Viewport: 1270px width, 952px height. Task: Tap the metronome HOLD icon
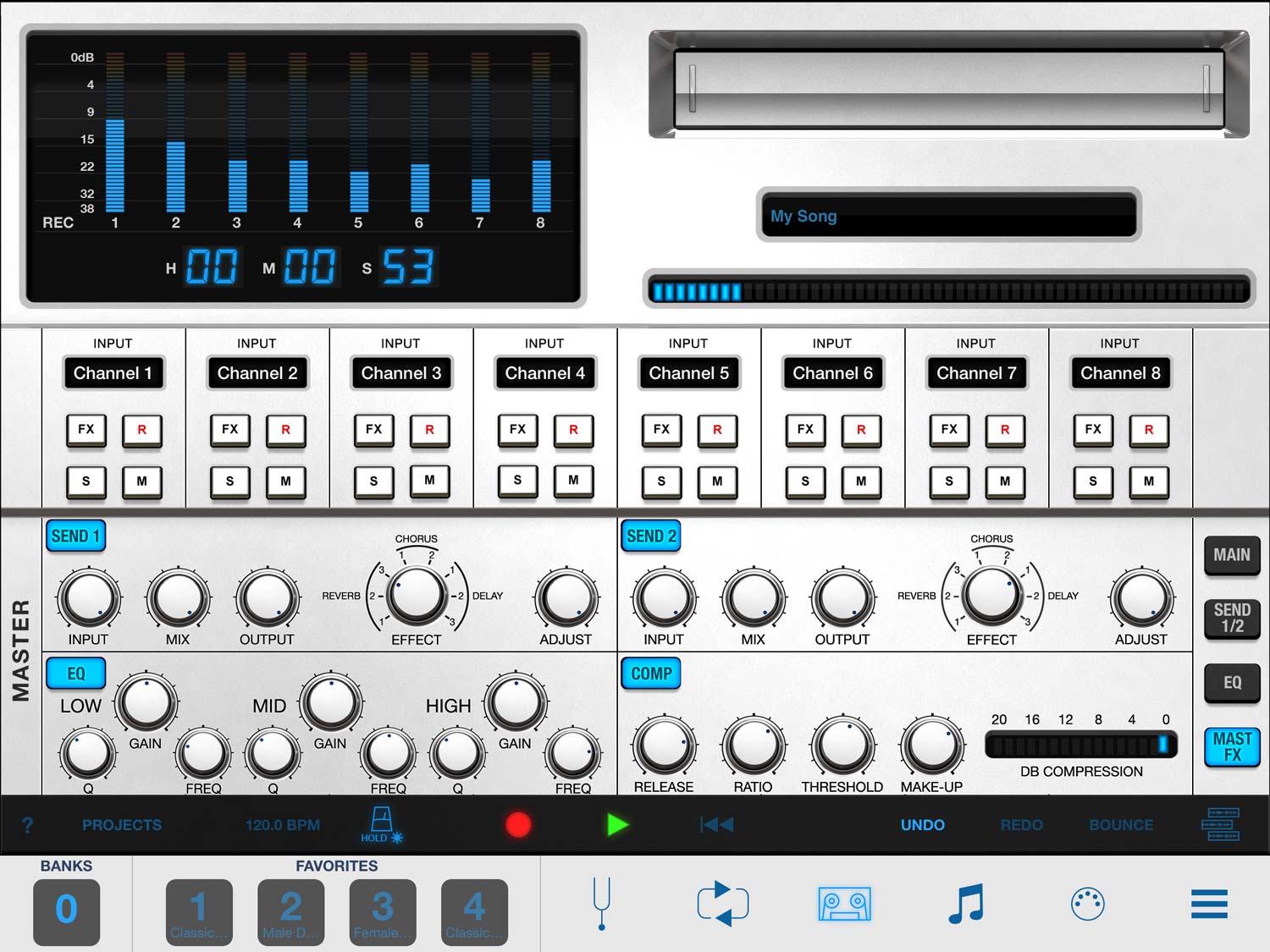point(382,823)
